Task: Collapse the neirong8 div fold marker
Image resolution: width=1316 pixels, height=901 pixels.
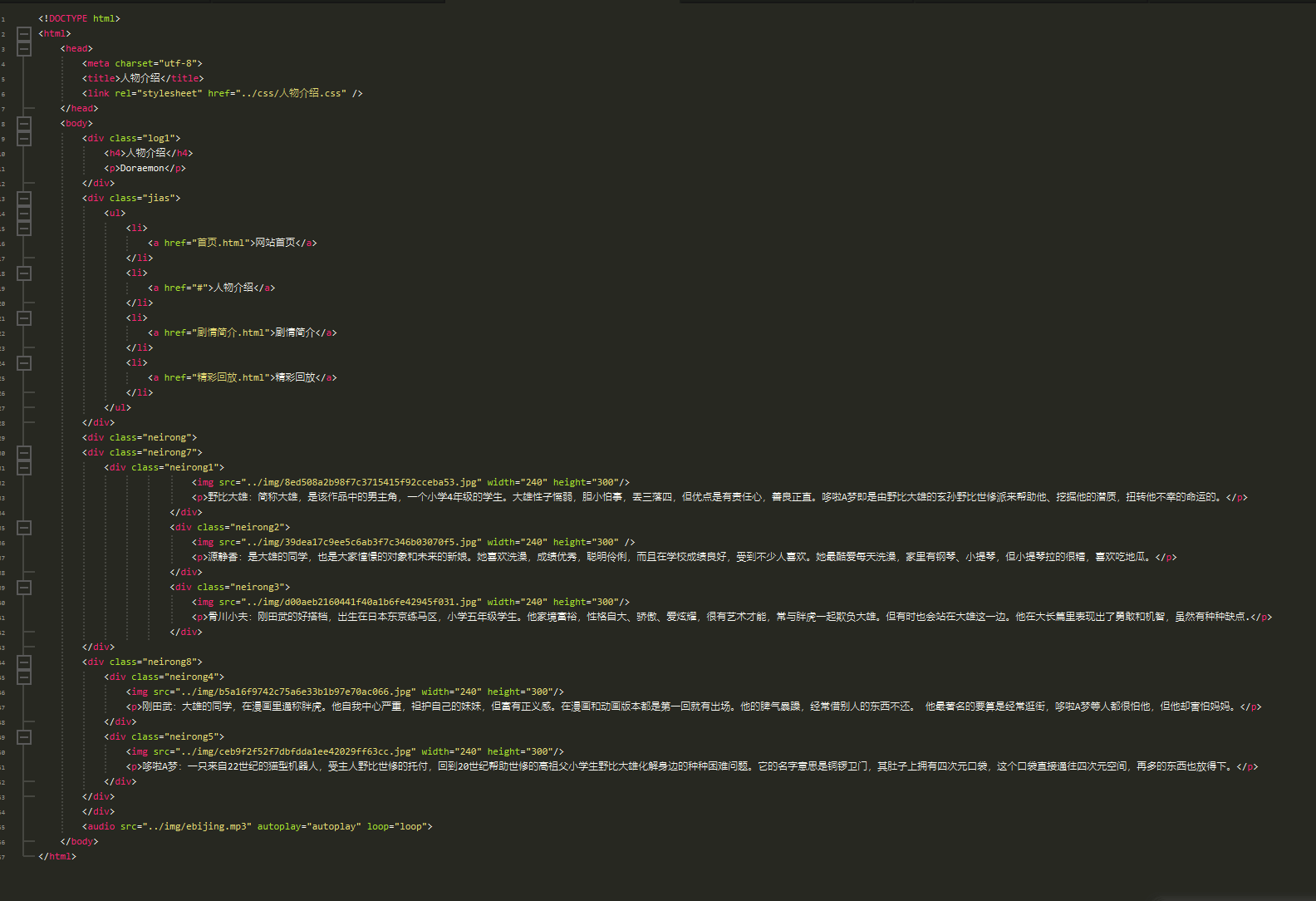Action: [24, 662]
